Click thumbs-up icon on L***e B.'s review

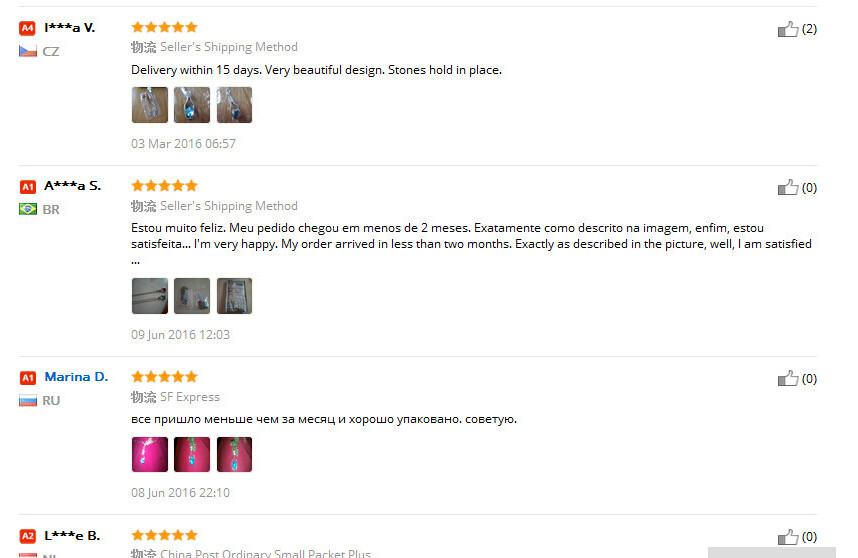(787, 537)
